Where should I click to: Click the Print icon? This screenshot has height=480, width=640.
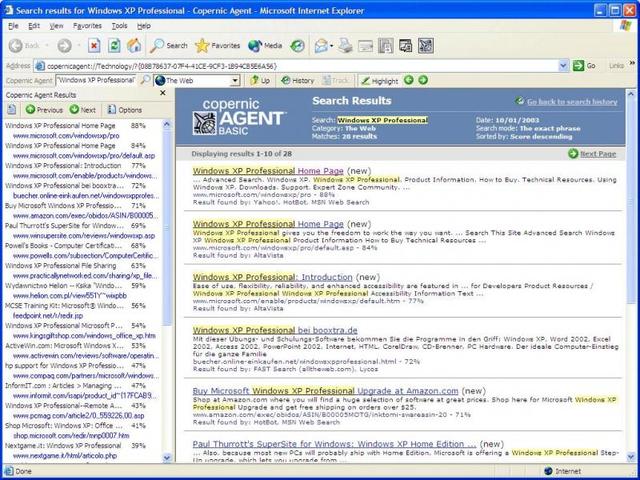click(345, 45)
